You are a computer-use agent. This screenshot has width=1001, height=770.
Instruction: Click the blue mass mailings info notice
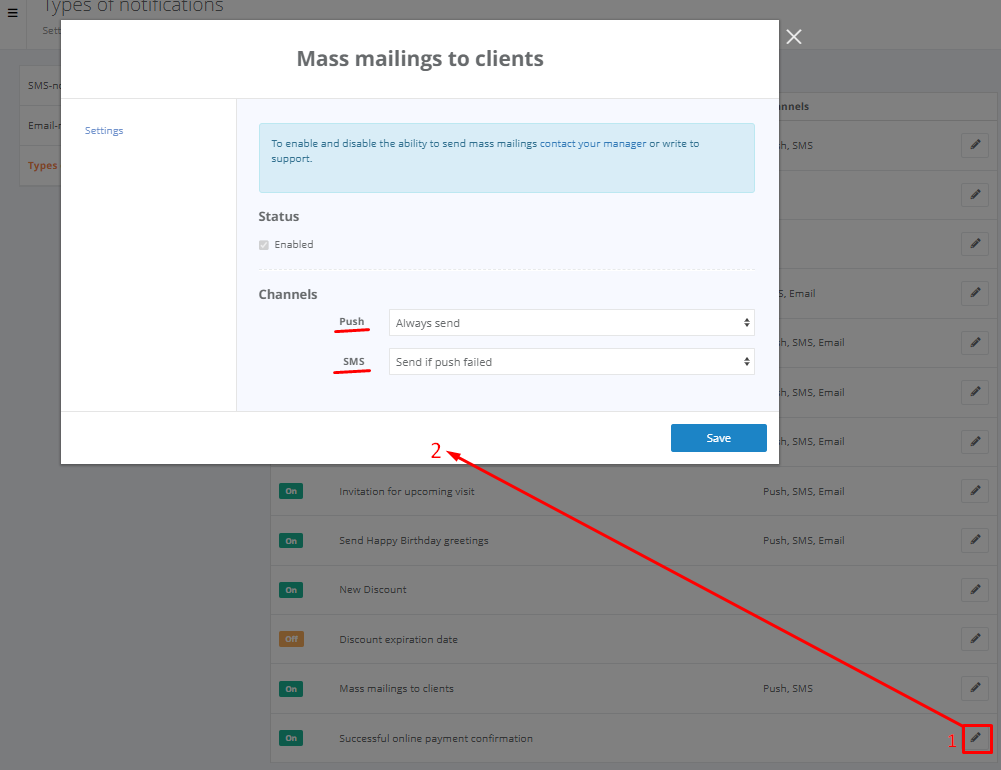point(507,158)
